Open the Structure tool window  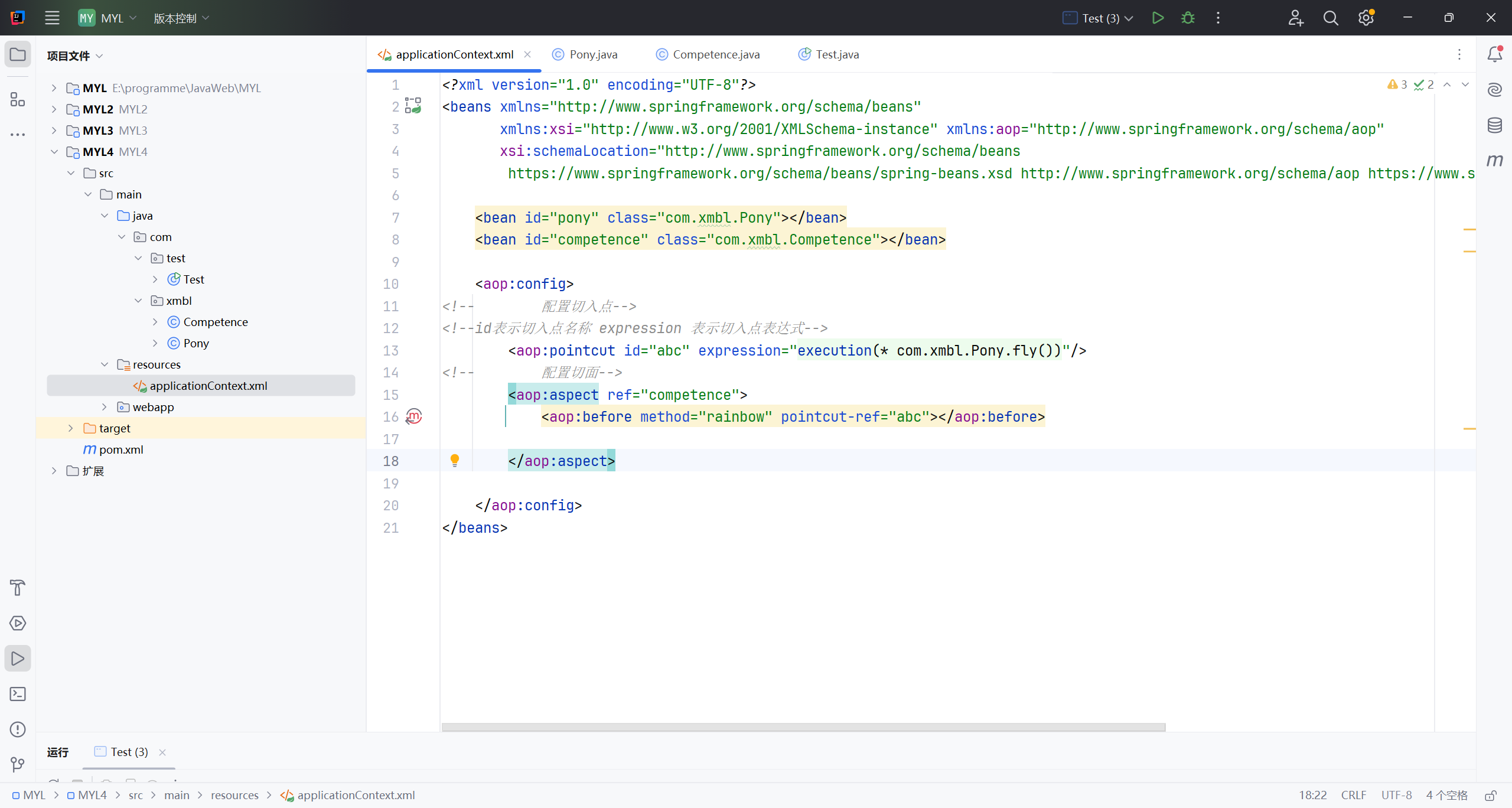[18, 99]
